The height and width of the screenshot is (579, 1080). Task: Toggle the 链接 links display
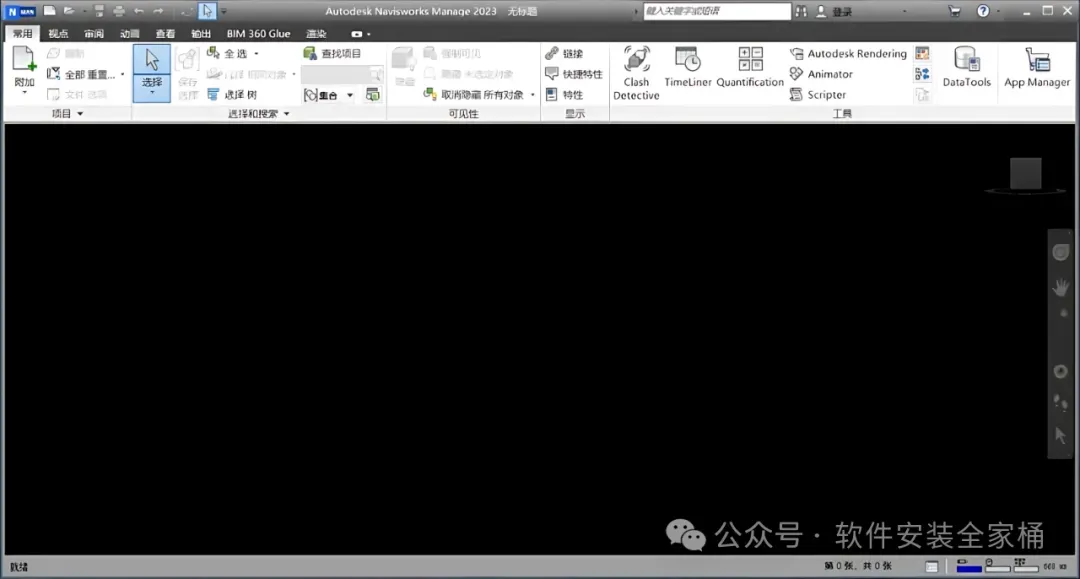pos(564,53)
